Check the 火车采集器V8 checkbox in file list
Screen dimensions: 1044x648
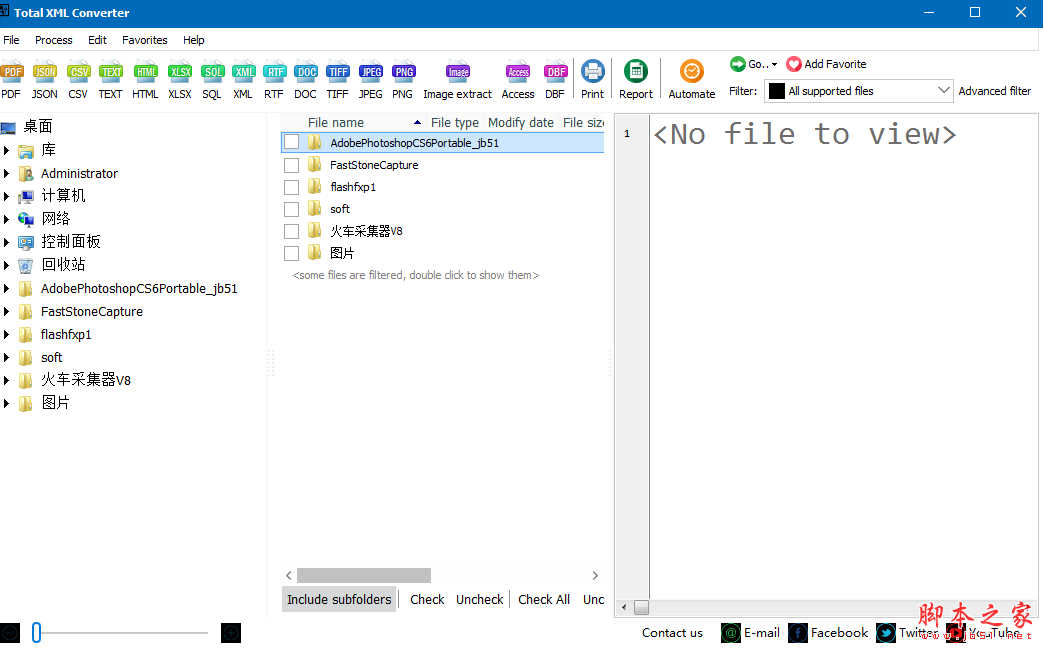292,231
